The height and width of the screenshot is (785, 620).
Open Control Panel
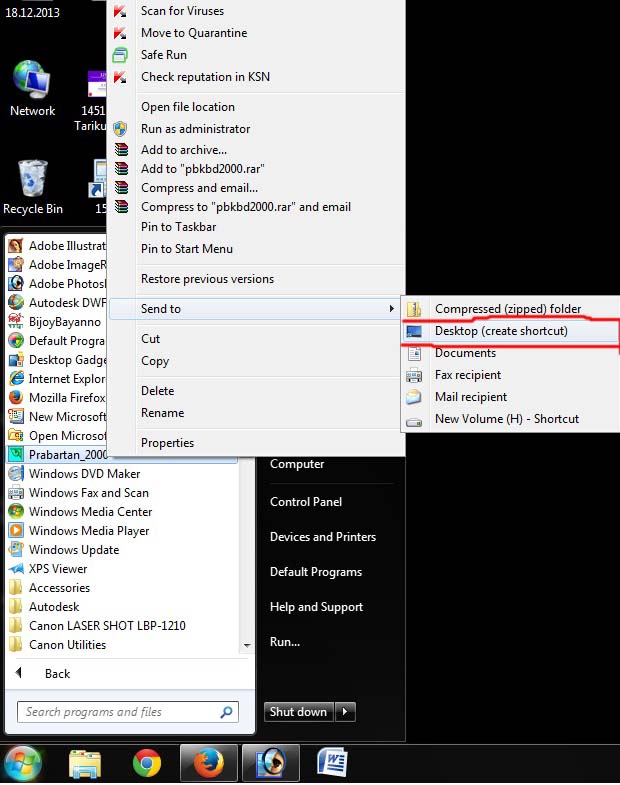pos(305,502)
